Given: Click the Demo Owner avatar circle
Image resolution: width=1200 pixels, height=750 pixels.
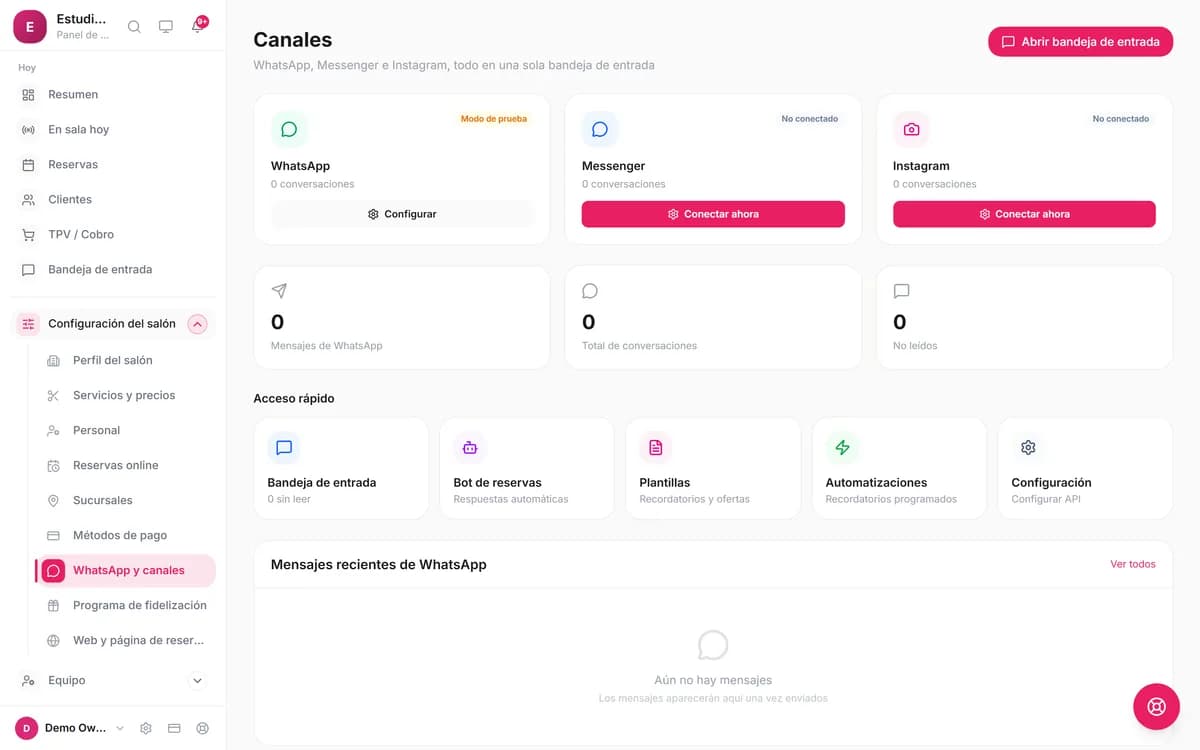Looking at the screenshot, I should [x=27, y=728].
